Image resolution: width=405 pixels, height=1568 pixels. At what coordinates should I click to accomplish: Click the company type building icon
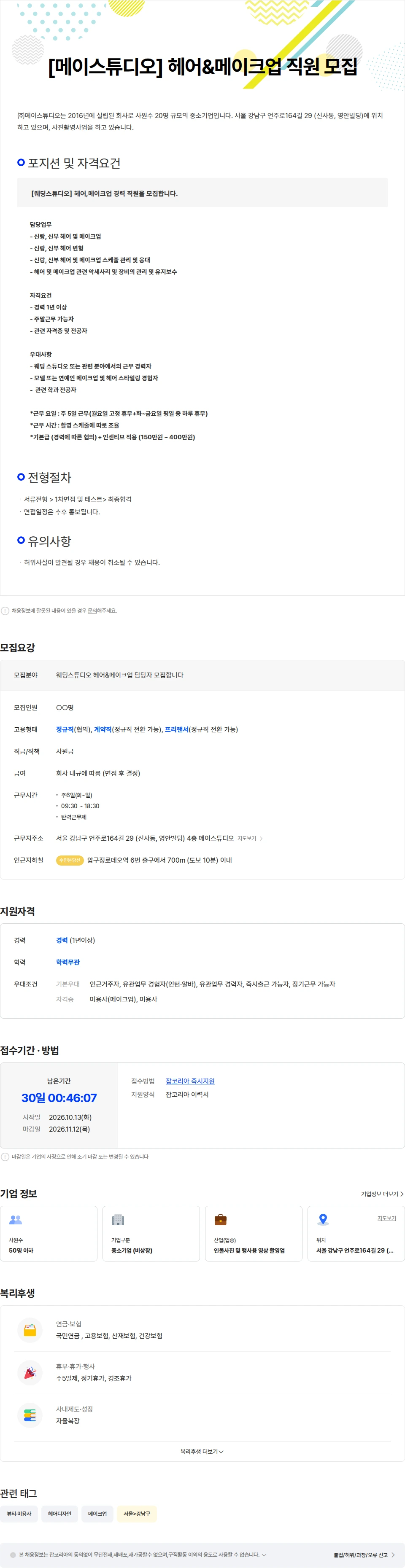pyautogui.click(x=118, y=1220)
